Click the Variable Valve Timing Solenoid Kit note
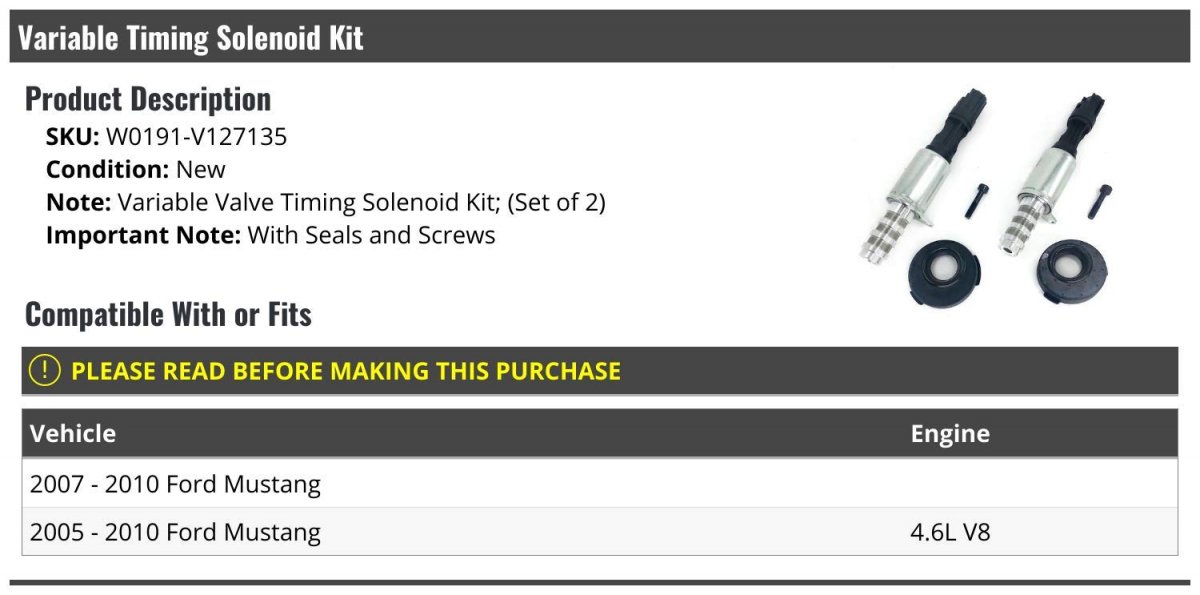 pyautogui.click(x=361, y=203)
